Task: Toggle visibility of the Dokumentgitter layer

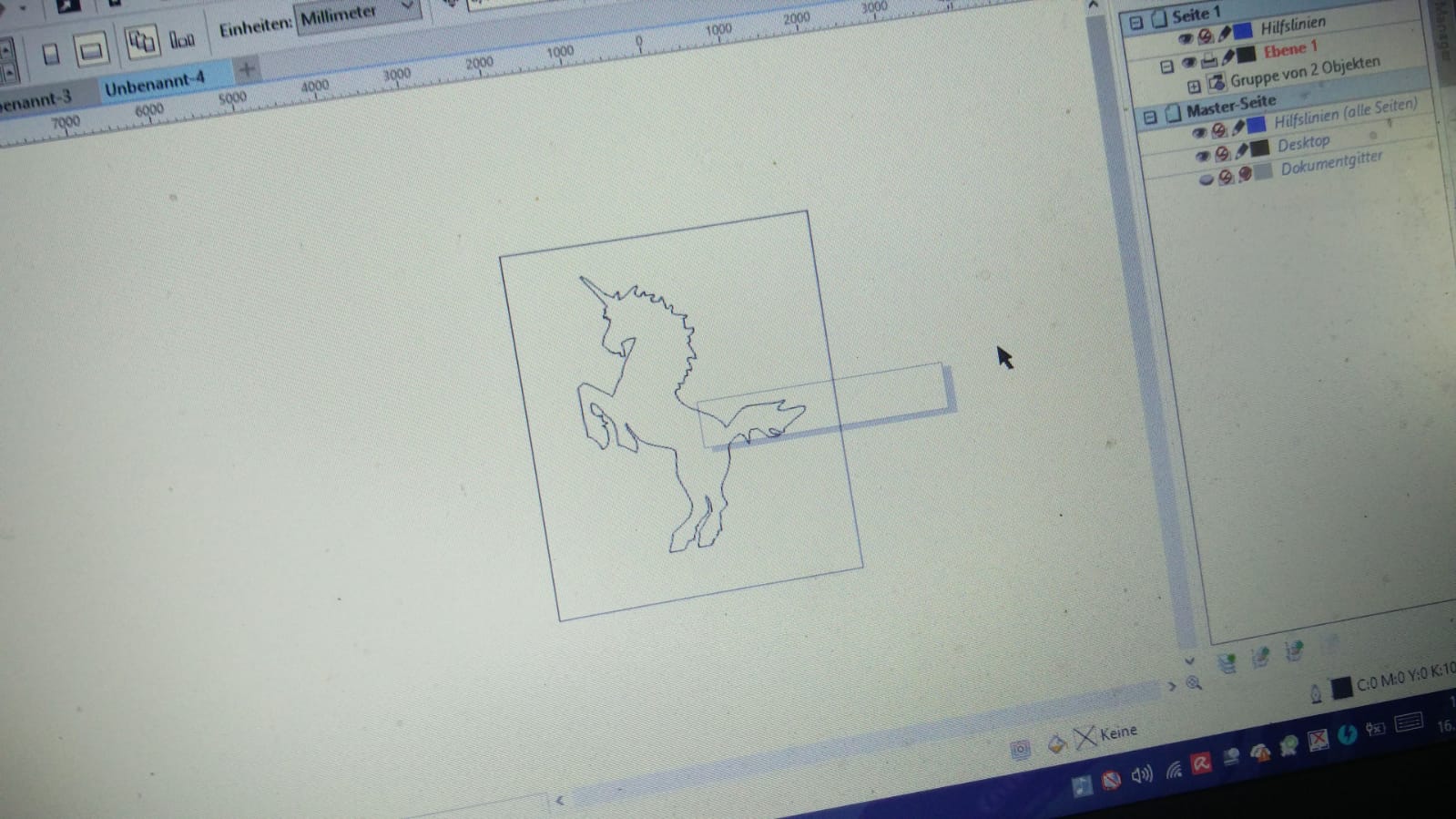Action: click(1207, 179)
